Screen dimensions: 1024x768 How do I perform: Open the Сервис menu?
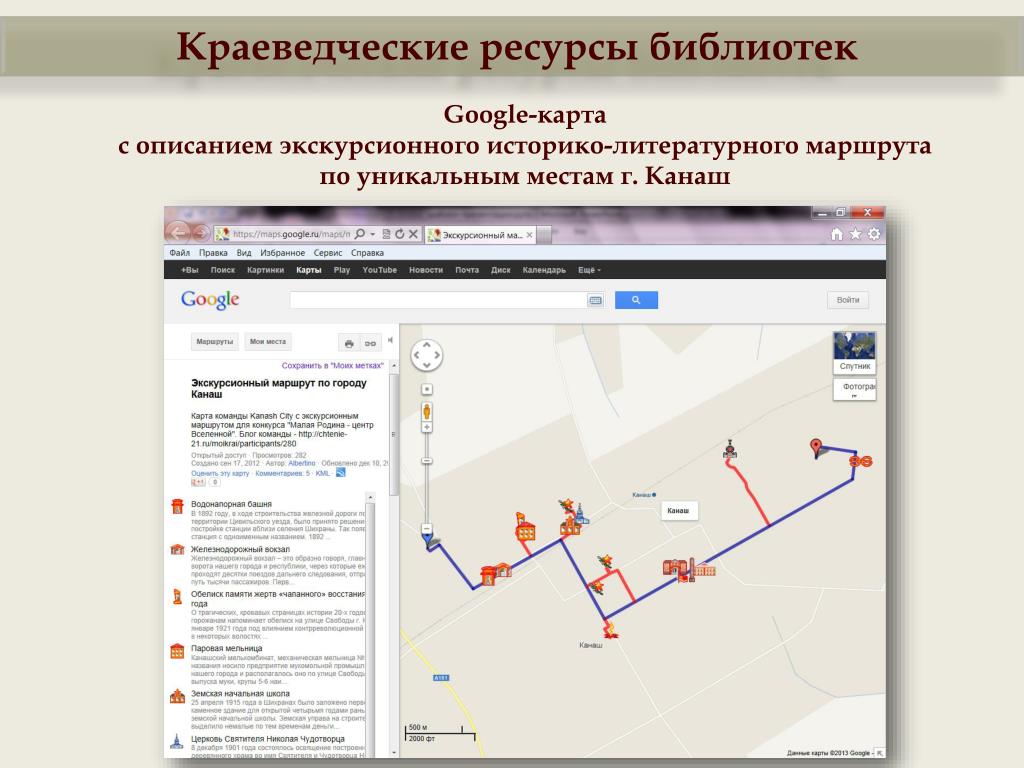click(x=328, y=253)
